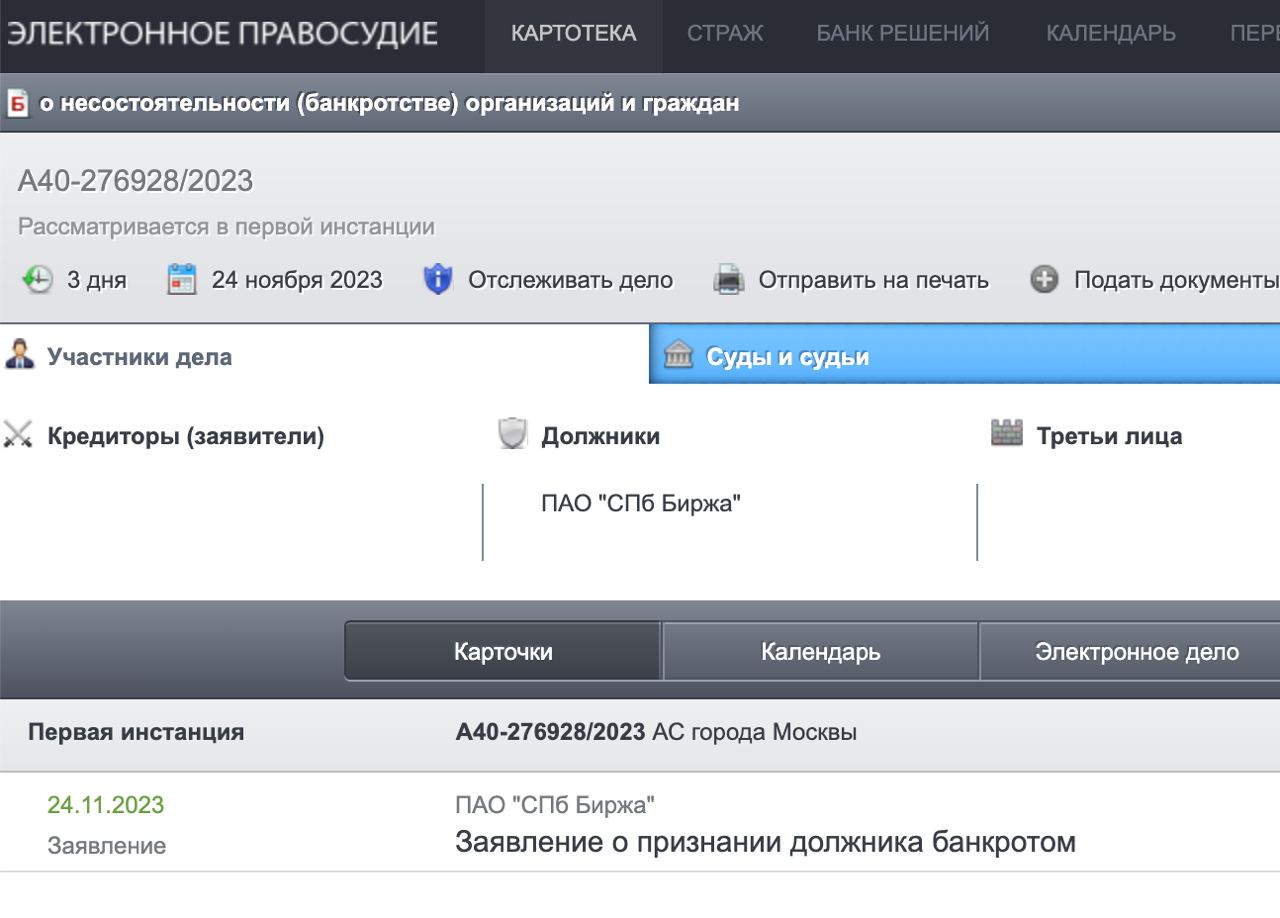Screen dimensions: 1280x918
Task: Open Заявление о признании должника банкротом
Action: point(765,842)
